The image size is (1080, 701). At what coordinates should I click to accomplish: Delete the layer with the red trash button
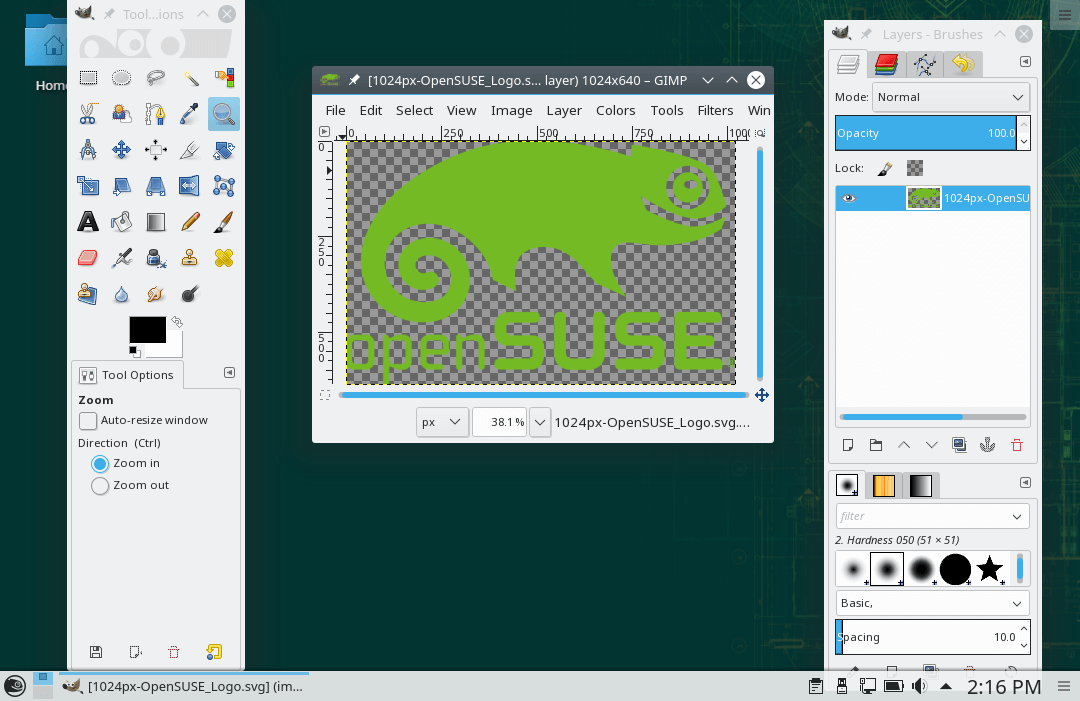click(x=1017, y=446)
